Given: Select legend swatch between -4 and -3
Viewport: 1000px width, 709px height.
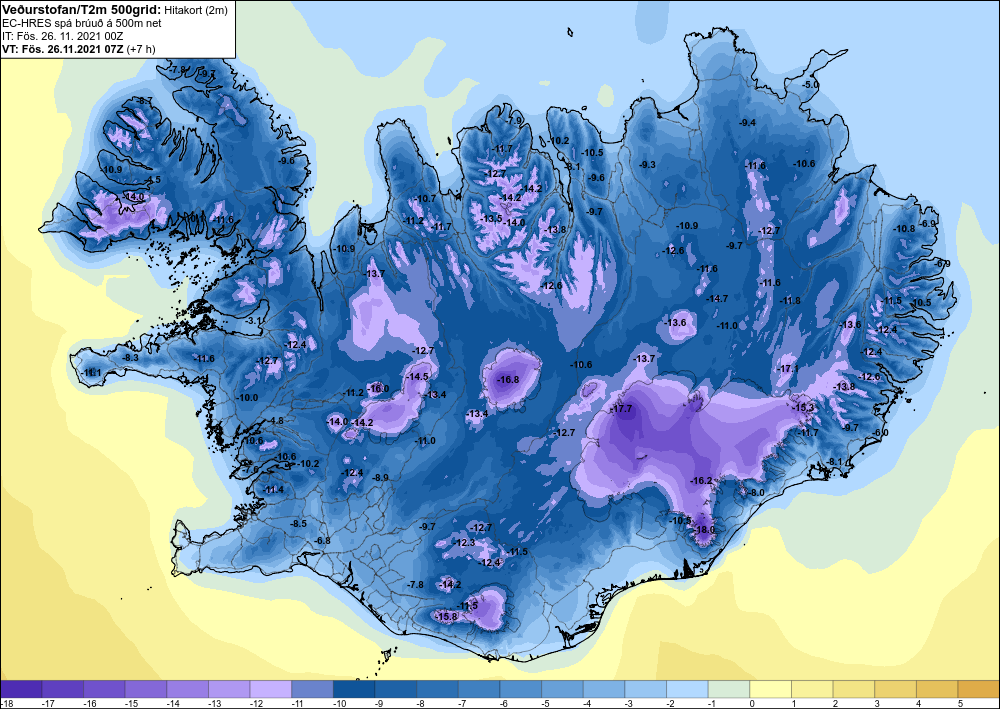Looking at the screenshot, I should coord(604,689).
